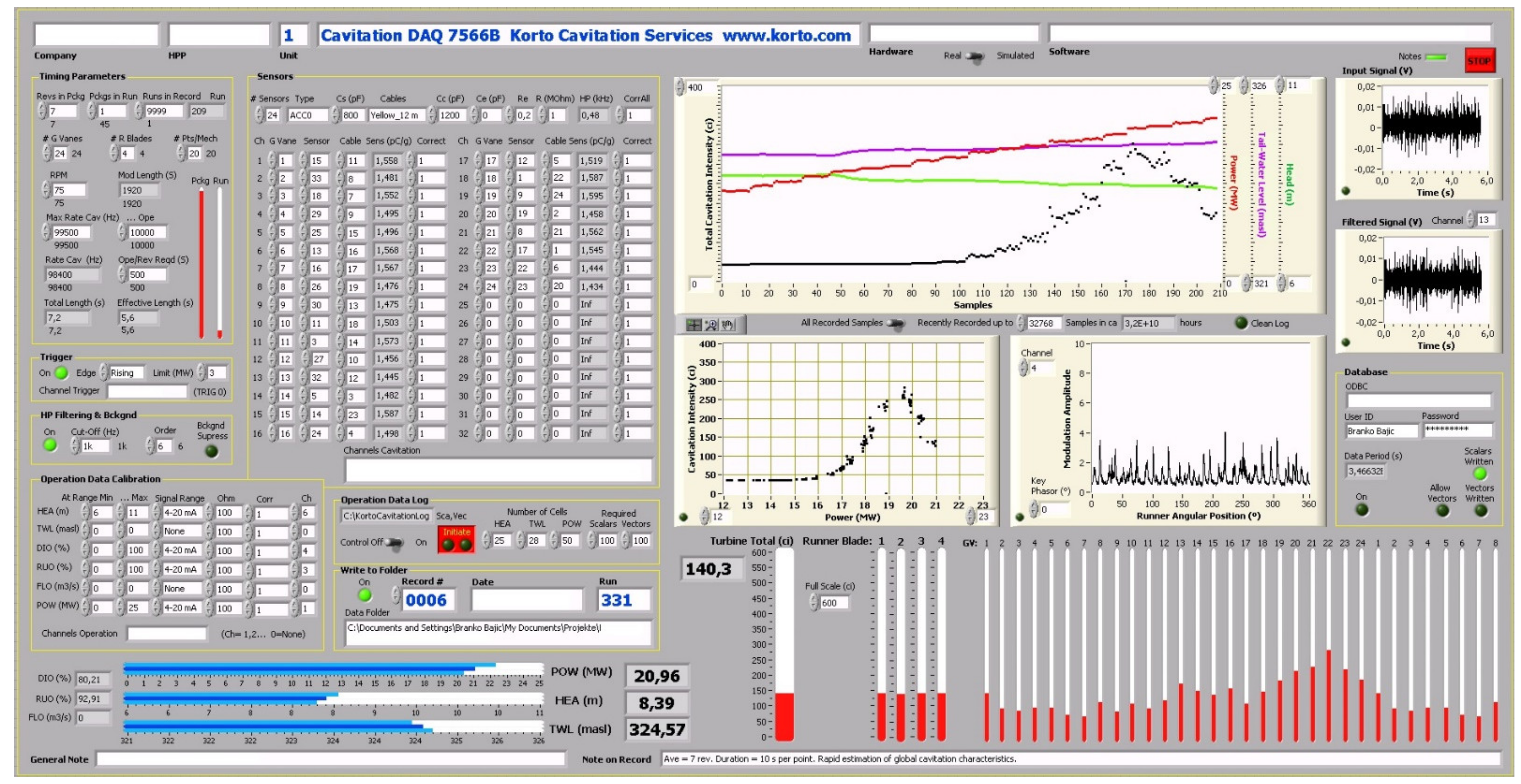Click the Write to Folder On LED
Viewport: 1521px width, 784px height.
pyautogui.click(x=365, y=595)
